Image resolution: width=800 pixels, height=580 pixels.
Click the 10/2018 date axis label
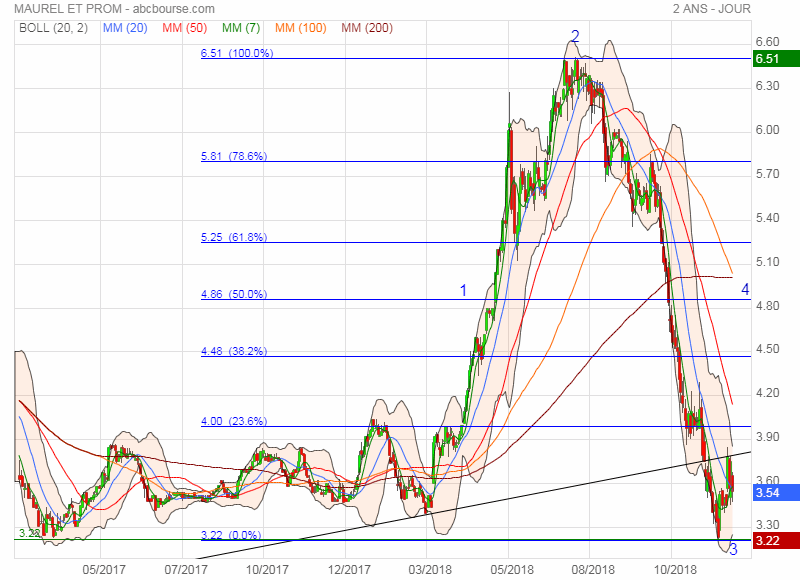[x=674, y=569]
